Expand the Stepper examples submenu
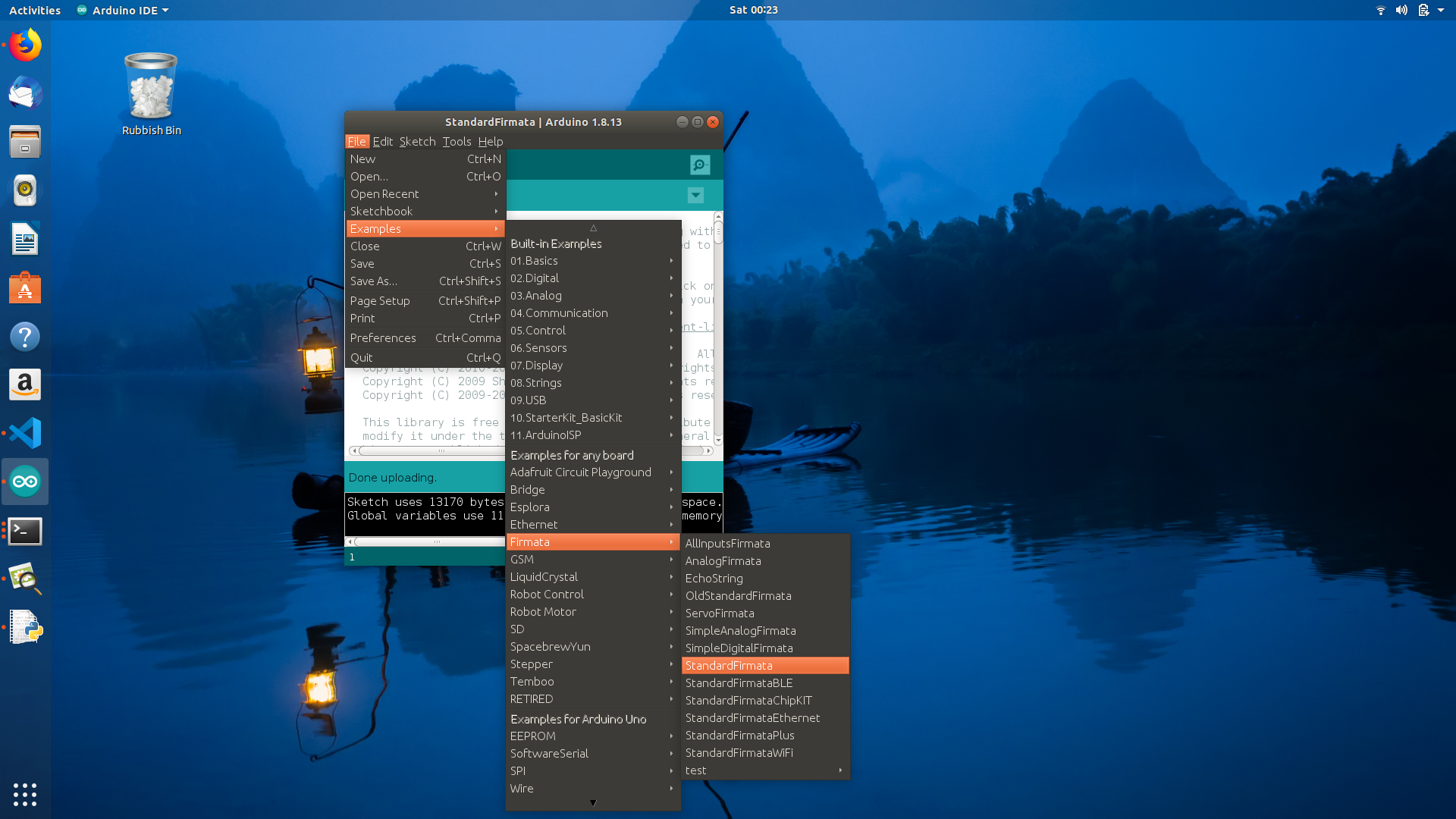 (593, 664)
